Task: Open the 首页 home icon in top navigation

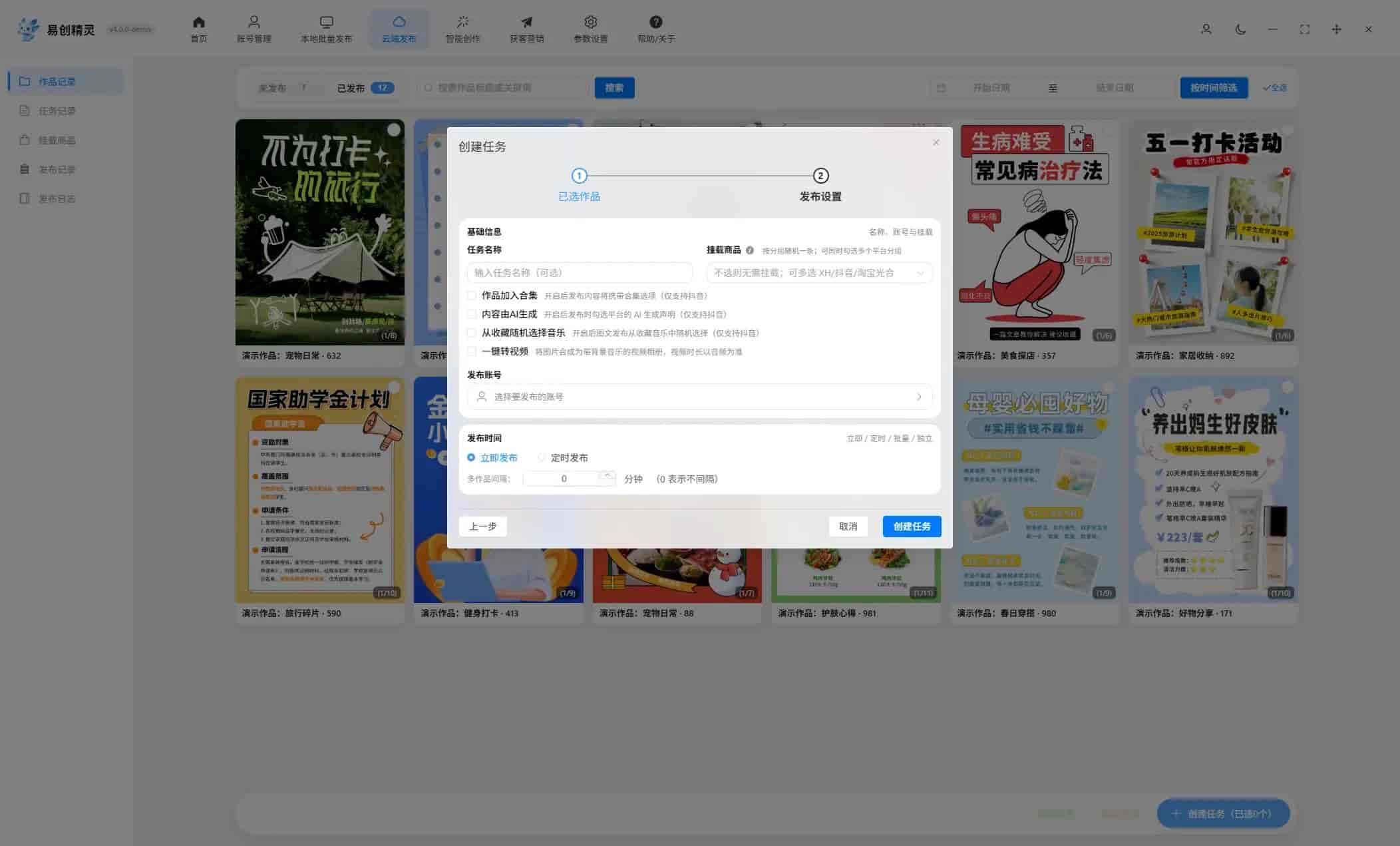Action: pos(198,22)
